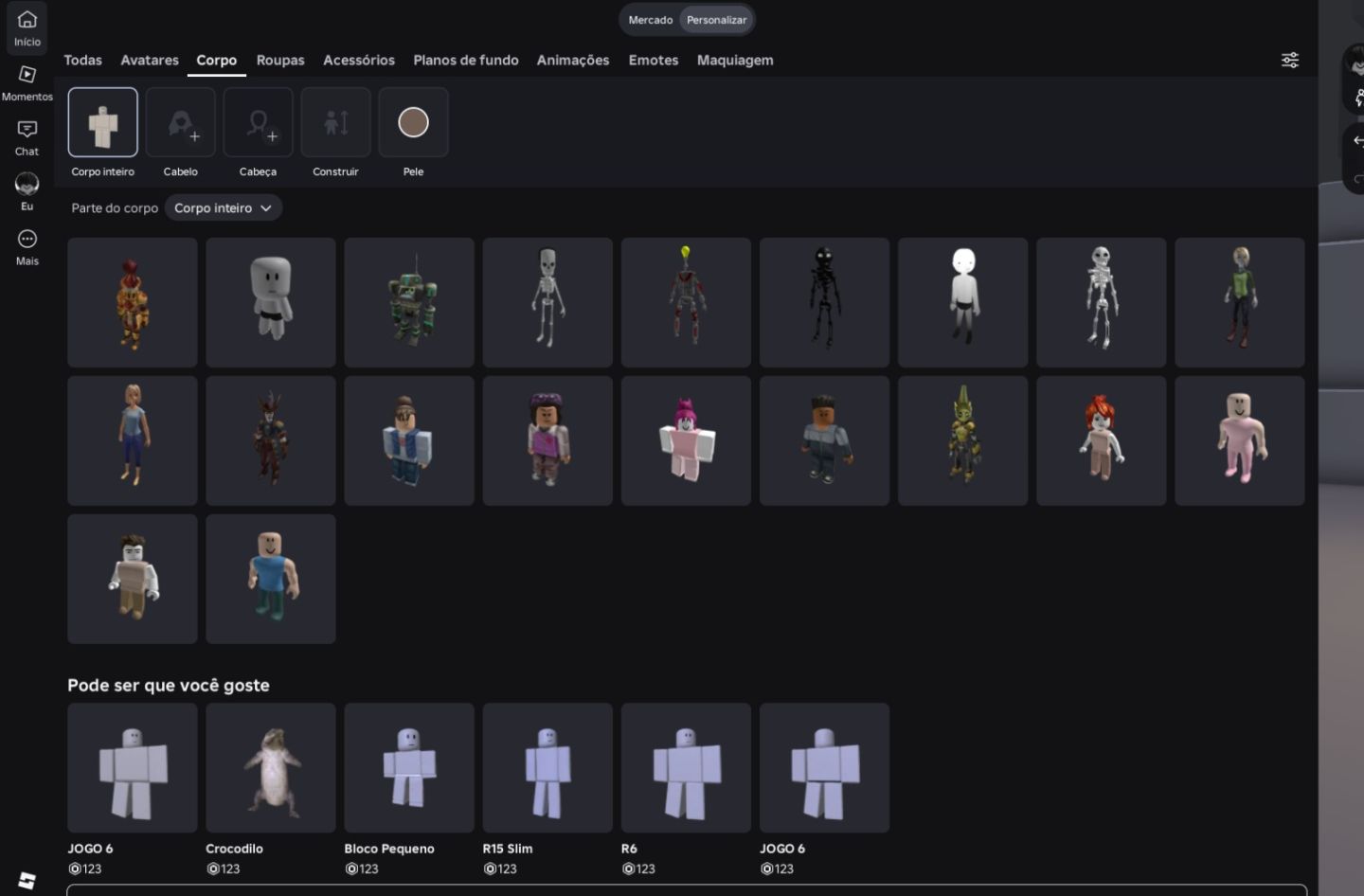Open the Mais more-options icon
This screenshot has width=1364, height=896.
(x=27, y=239)
